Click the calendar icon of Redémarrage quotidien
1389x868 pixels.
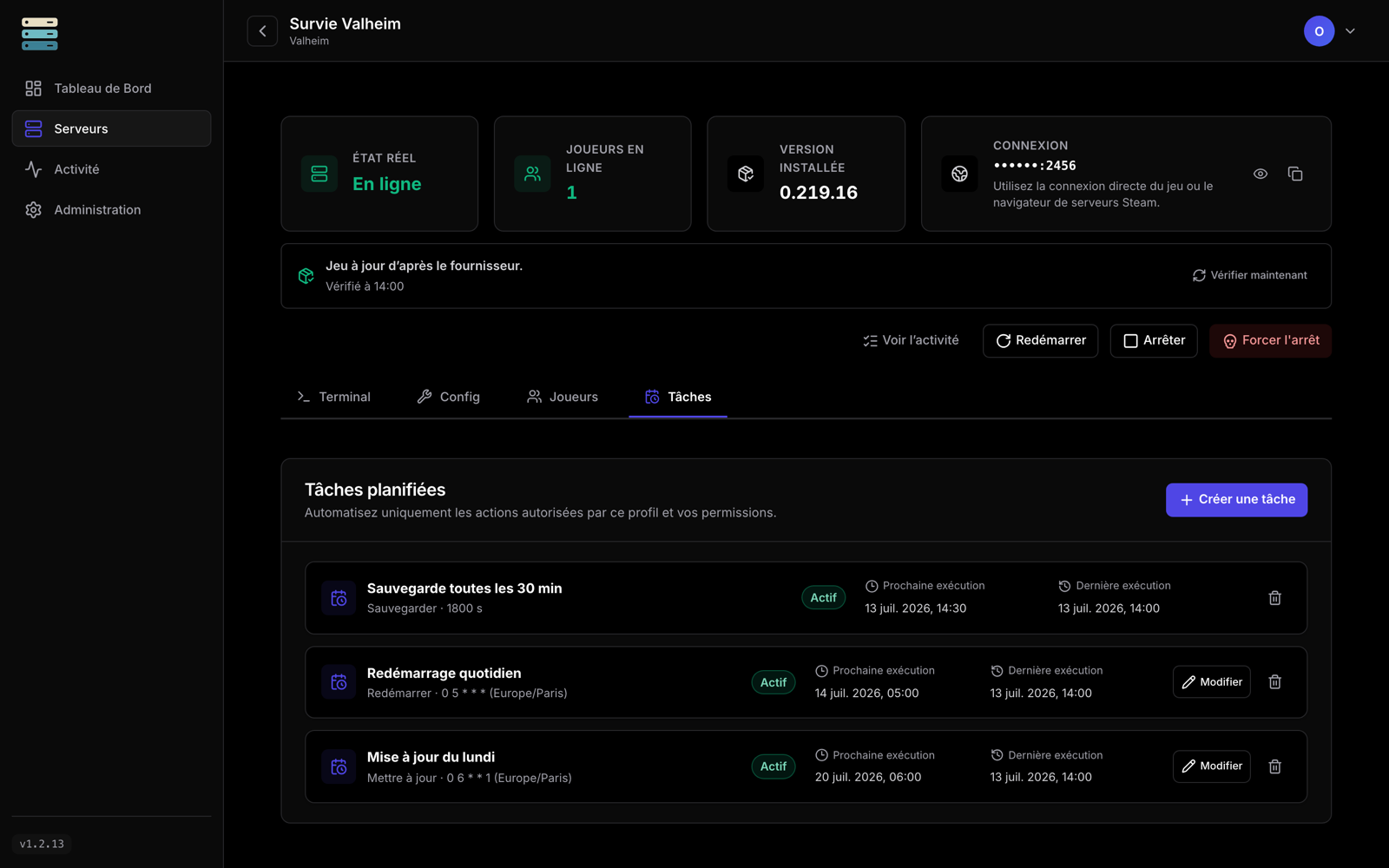[339, 682]
